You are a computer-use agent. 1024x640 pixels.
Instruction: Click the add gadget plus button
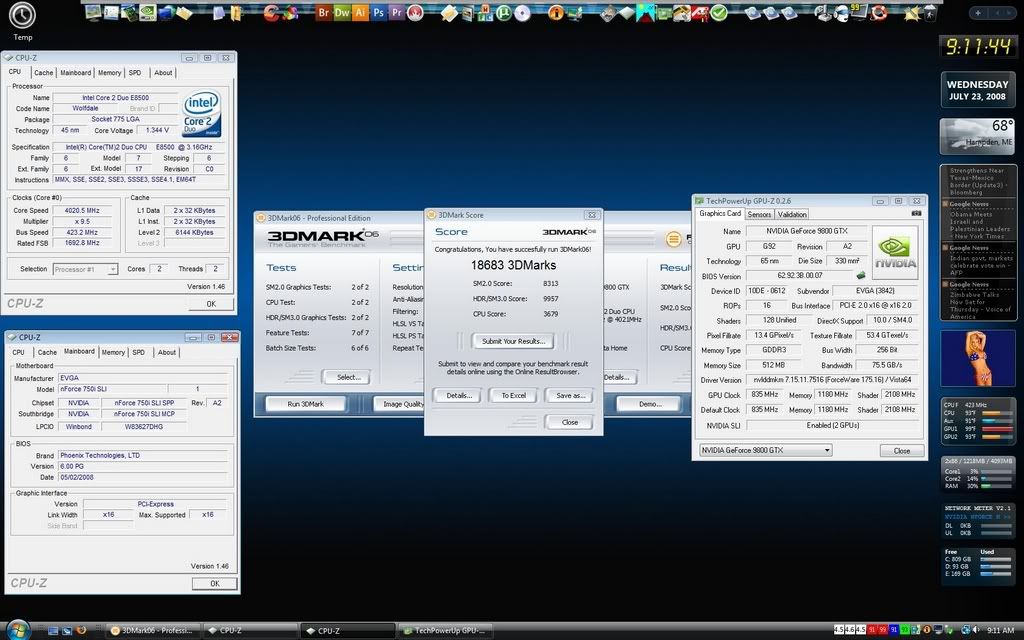coord(978,12)
